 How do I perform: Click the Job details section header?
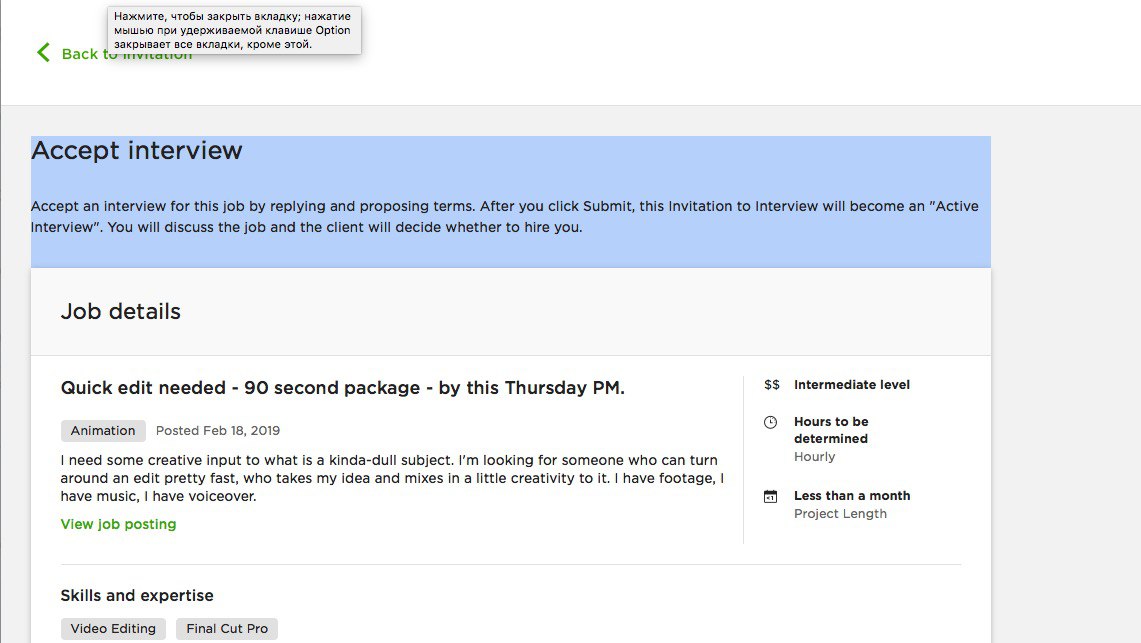point(121,311)
